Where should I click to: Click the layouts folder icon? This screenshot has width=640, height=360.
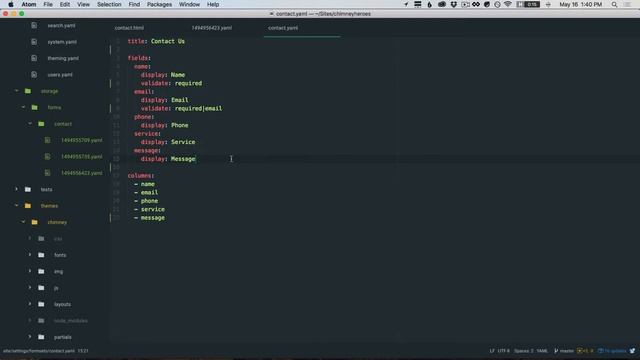[x=41, y=304]
